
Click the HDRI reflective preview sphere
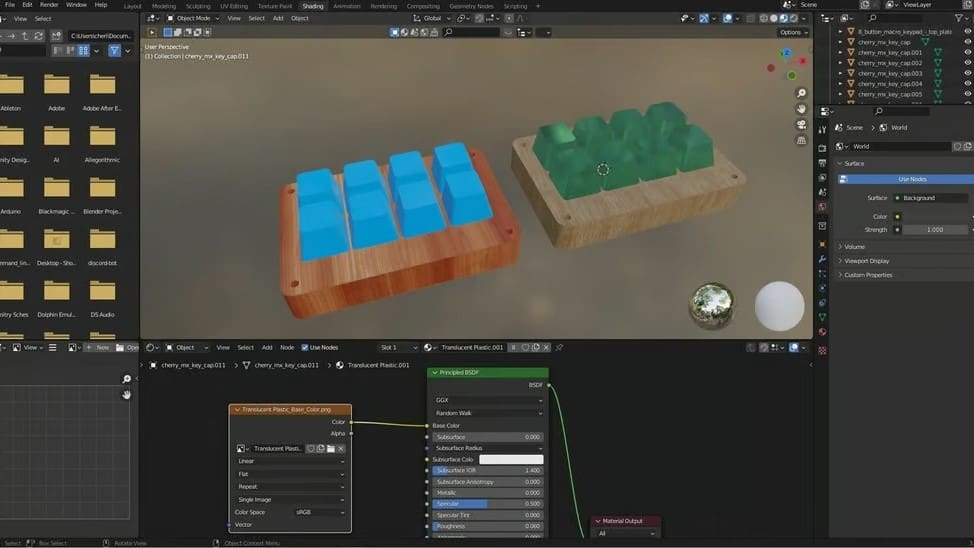click(x=712, y=304)
